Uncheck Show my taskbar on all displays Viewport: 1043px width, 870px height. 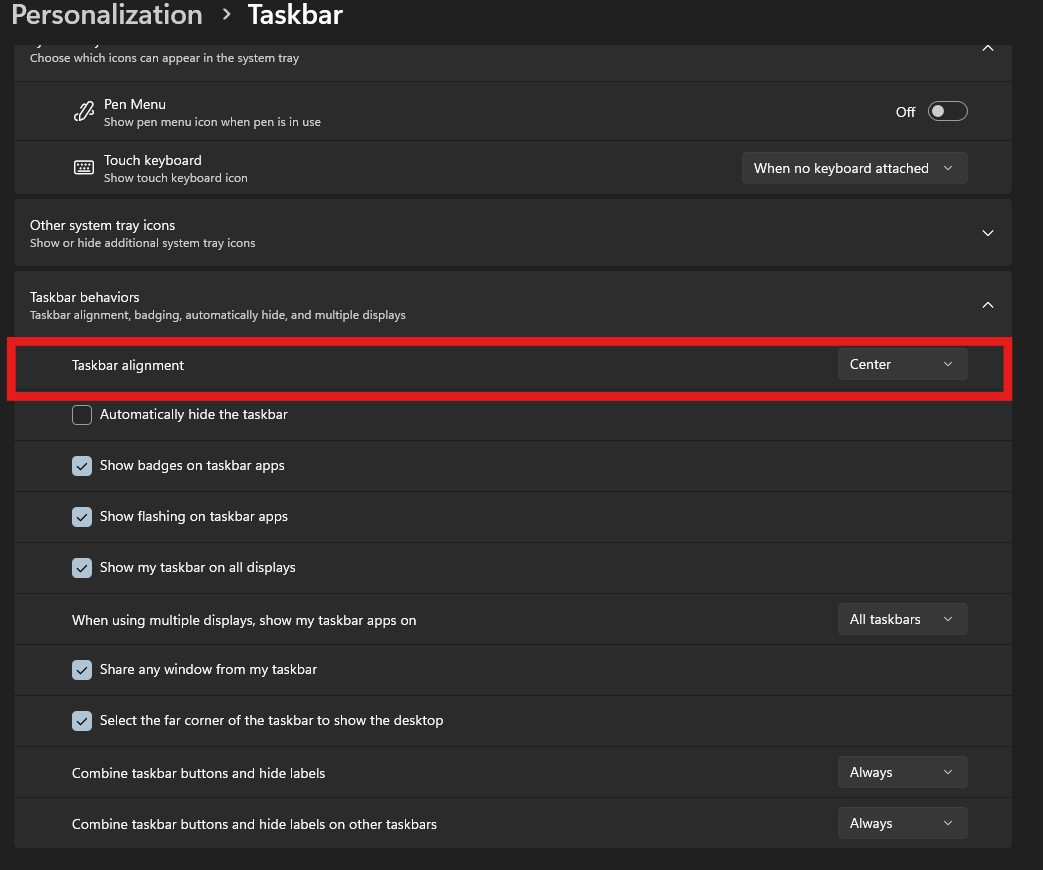point(82,567)
